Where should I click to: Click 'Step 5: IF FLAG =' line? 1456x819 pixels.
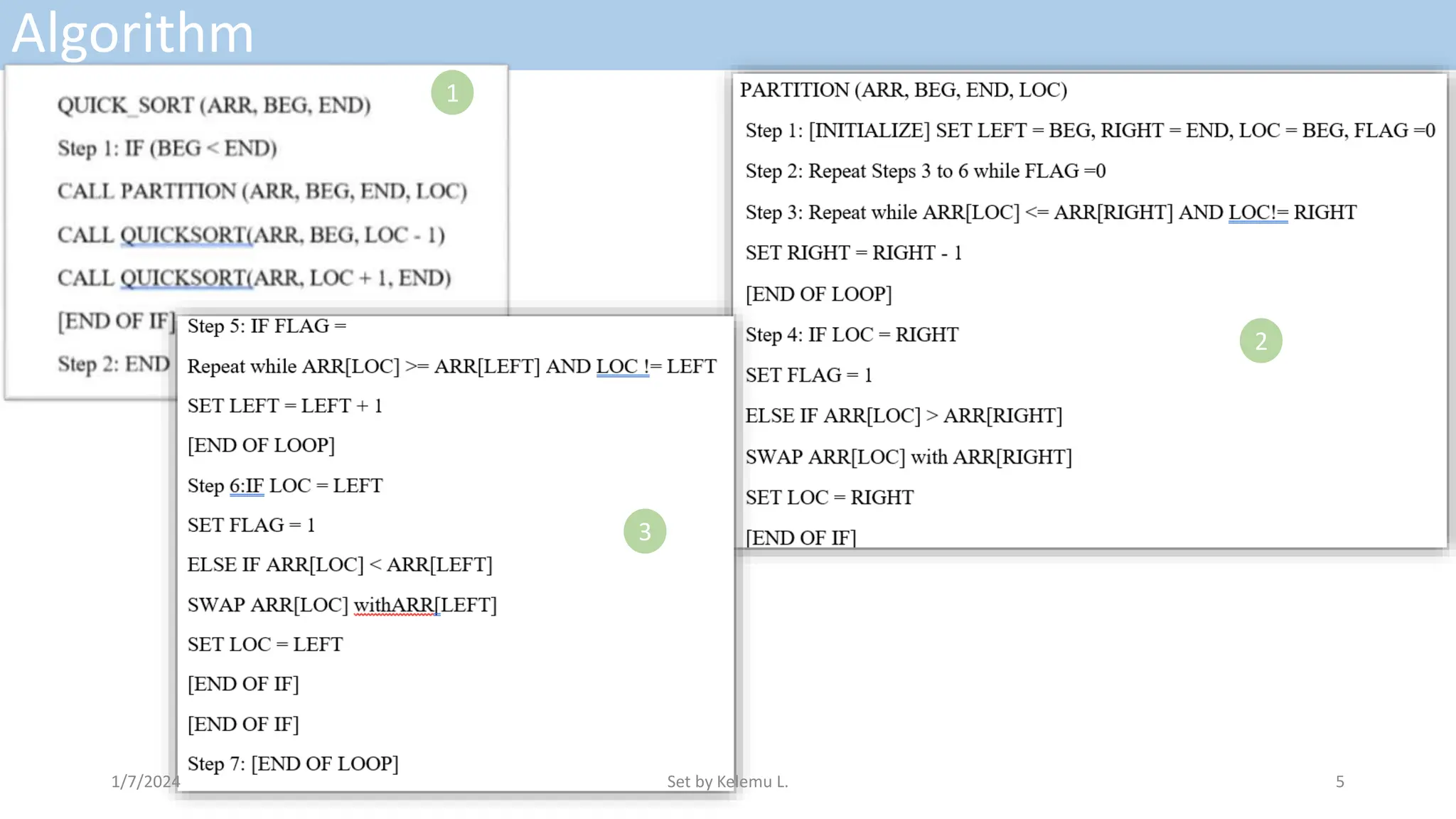pos(267,326)
